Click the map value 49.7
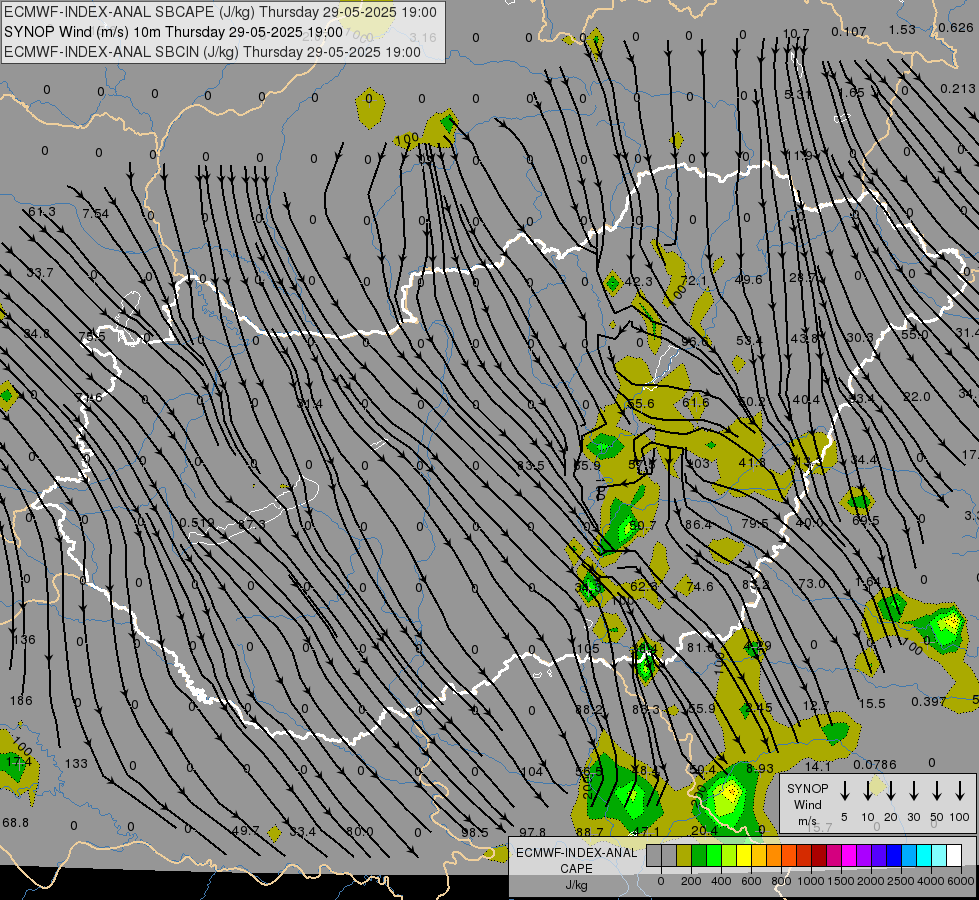Screen dimensions: 979x900 pos(245,831)
